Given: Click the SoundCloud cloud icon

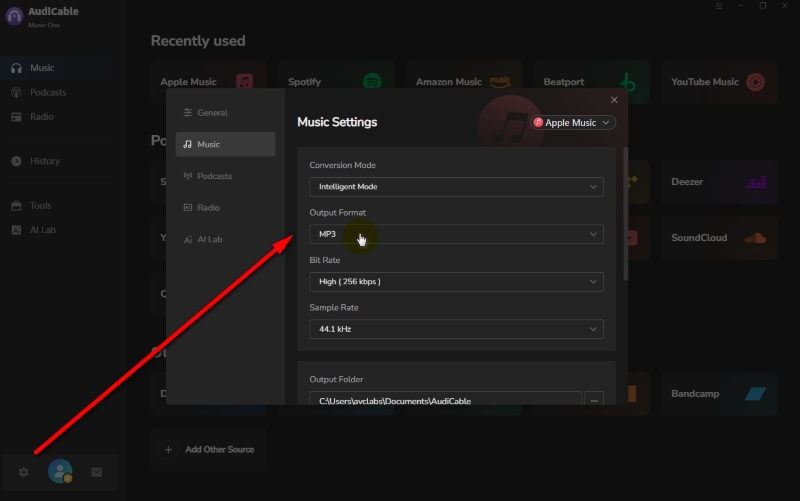Looking at the screenshot, I should (x=756, y=238).
